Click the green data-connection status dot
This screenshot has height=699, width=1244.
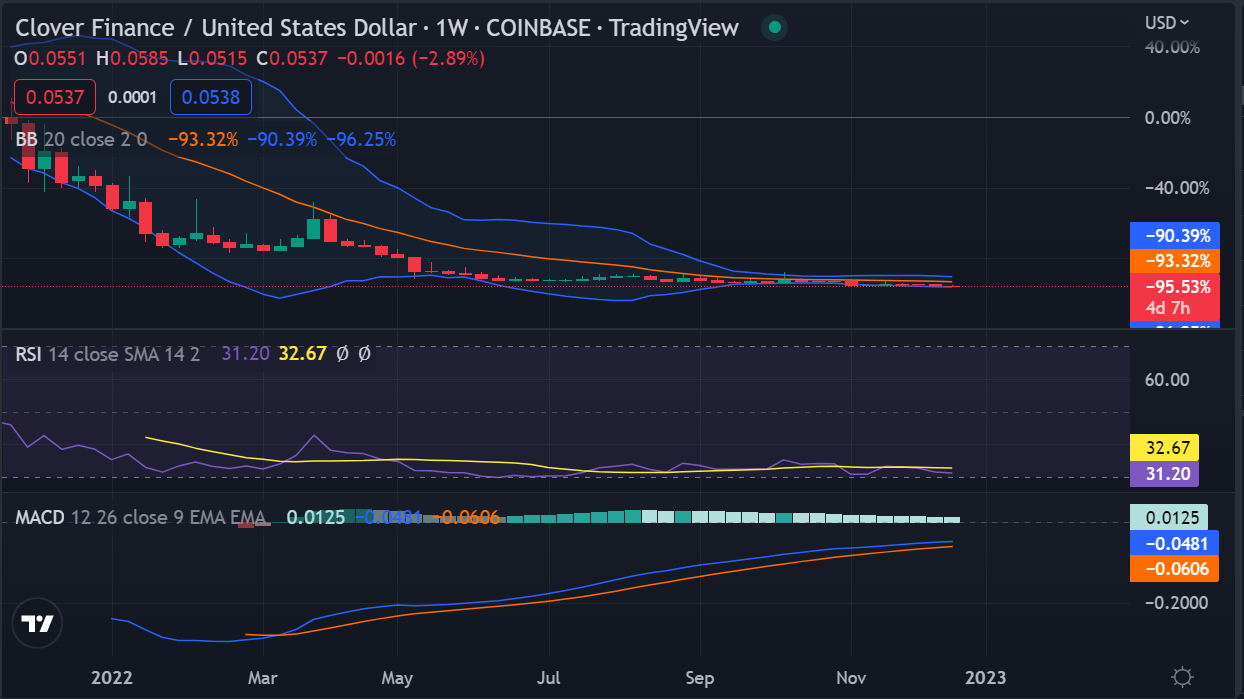[774, 28]
